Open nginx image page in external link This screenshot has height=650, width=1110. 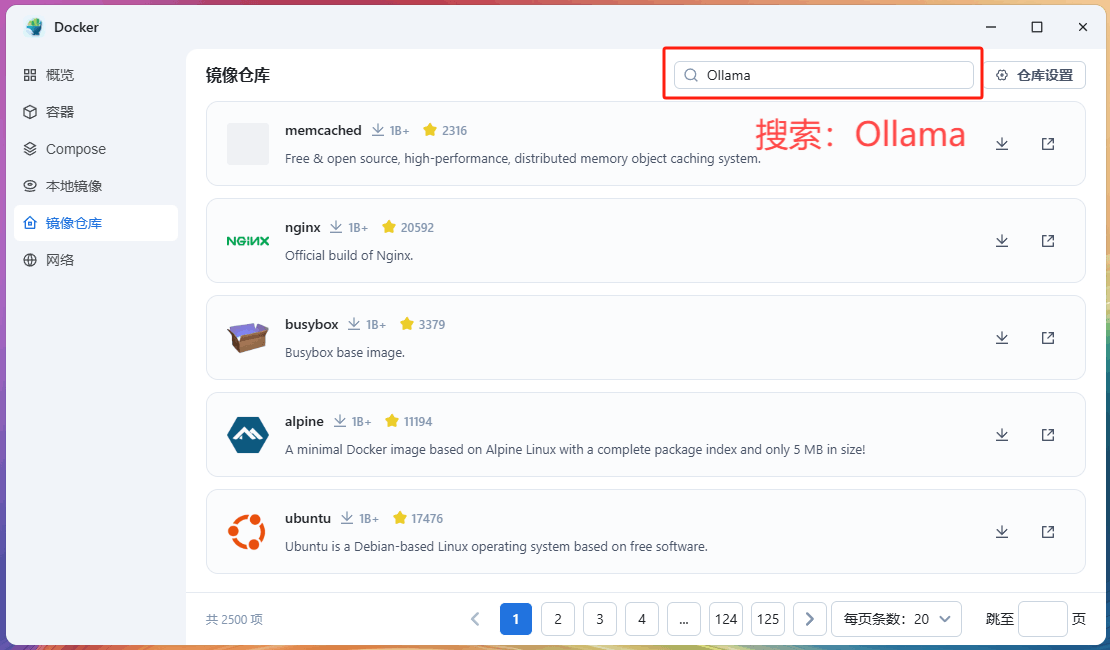(x=1048, y=241)
